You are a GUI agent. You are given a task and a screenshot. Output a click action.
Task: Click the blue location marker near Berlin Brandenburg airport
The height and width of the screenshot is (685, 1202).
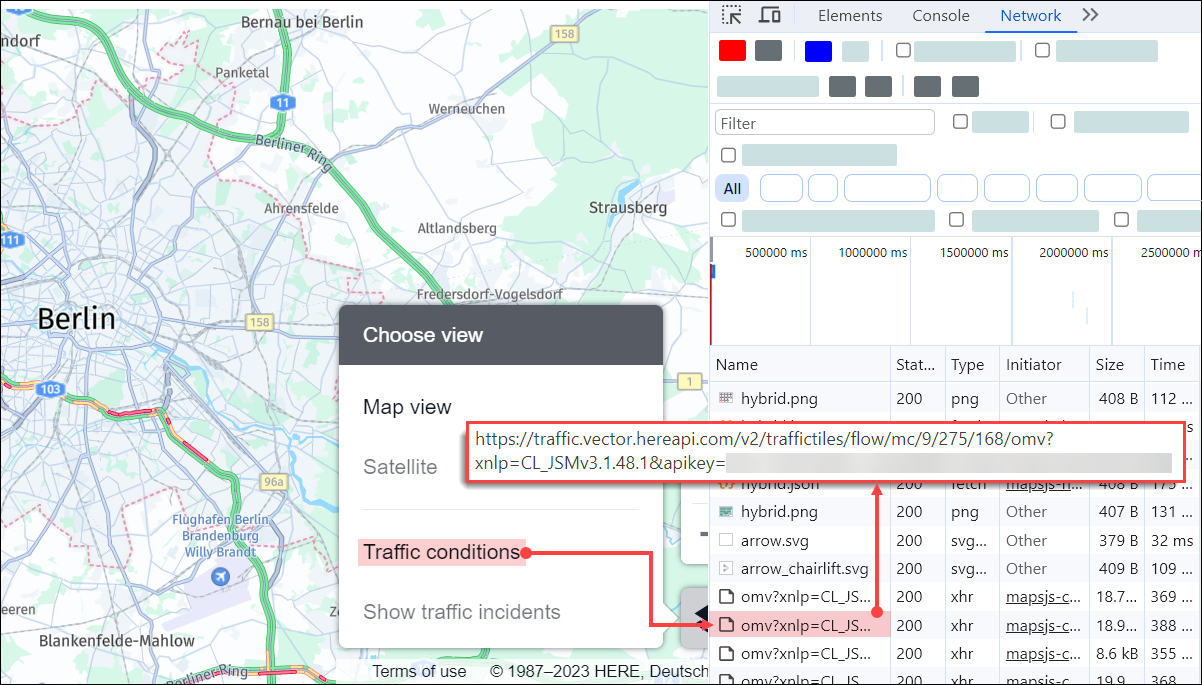pyautogui.click(x=220, y=576)
